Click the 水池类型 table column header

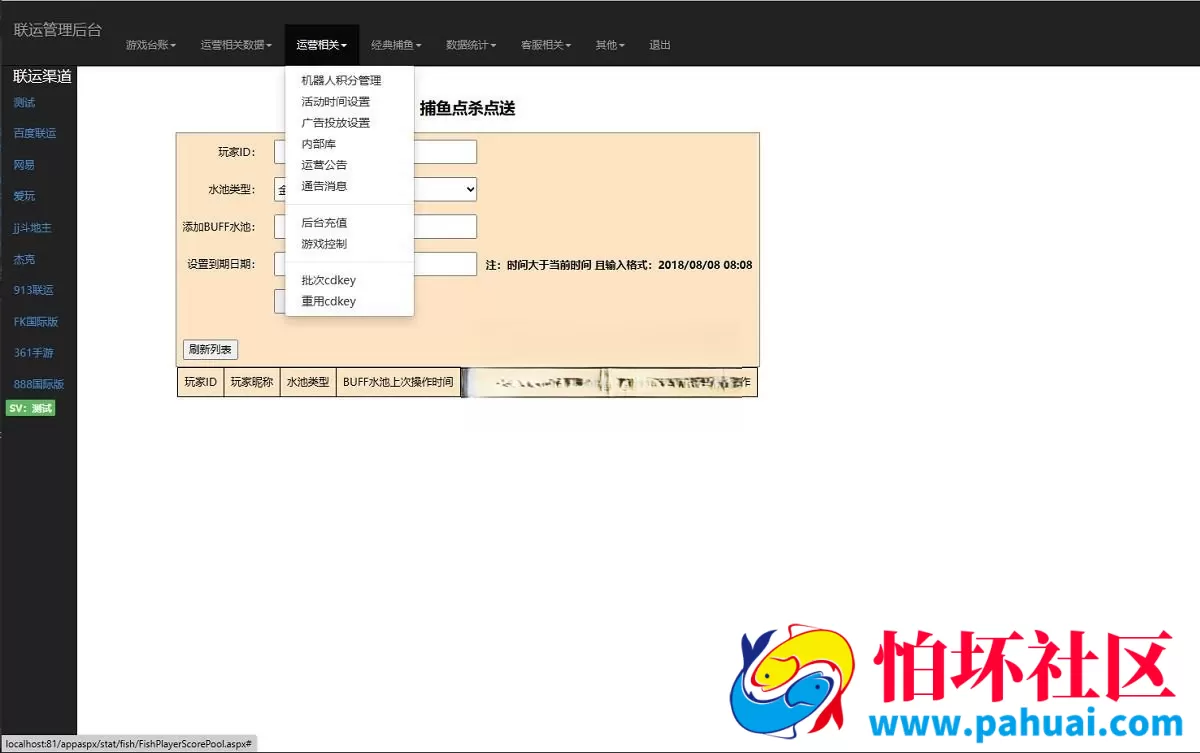click(308, 382)
